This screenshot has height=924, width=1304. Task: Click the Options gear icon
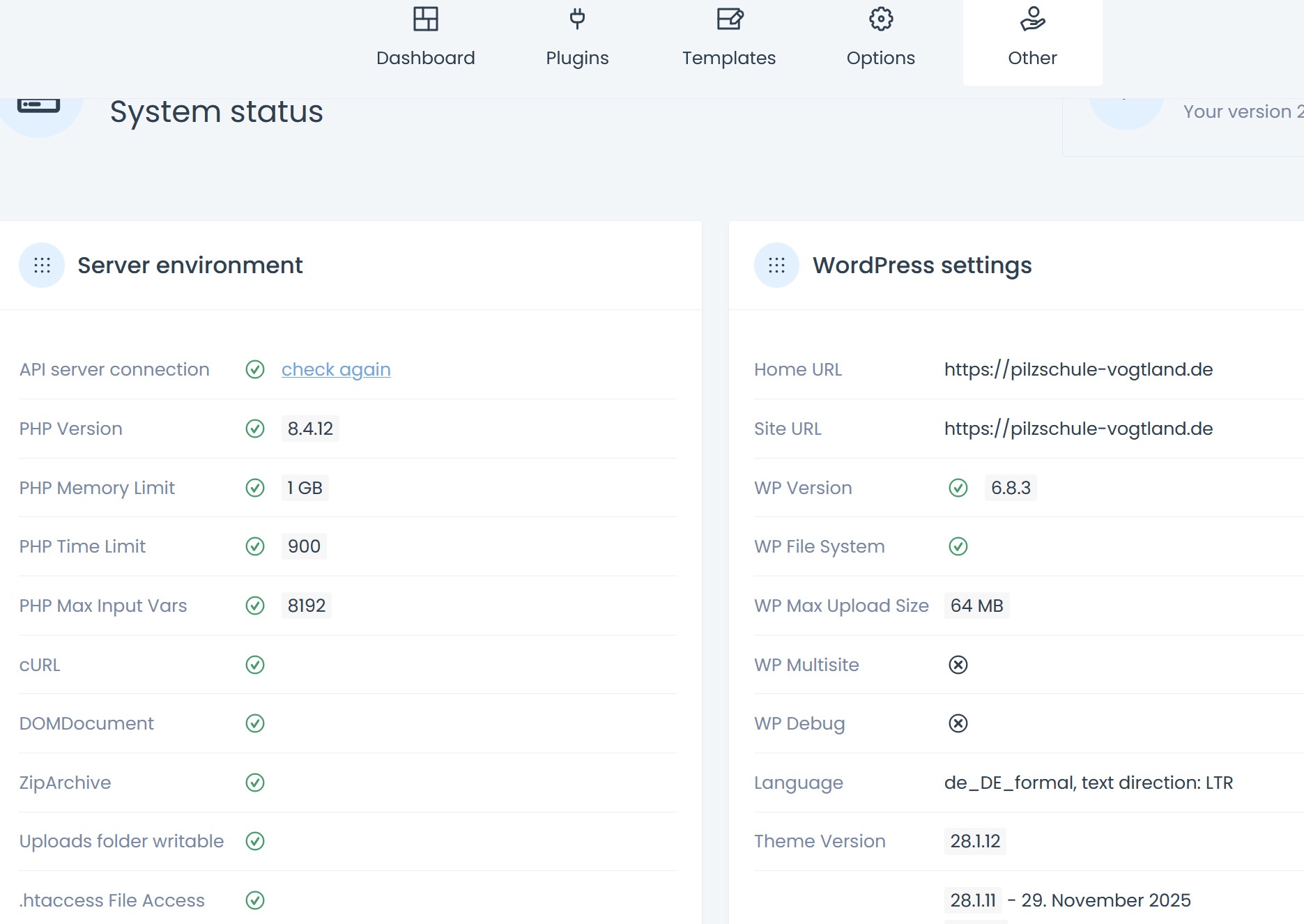click(x=881, y=19)
